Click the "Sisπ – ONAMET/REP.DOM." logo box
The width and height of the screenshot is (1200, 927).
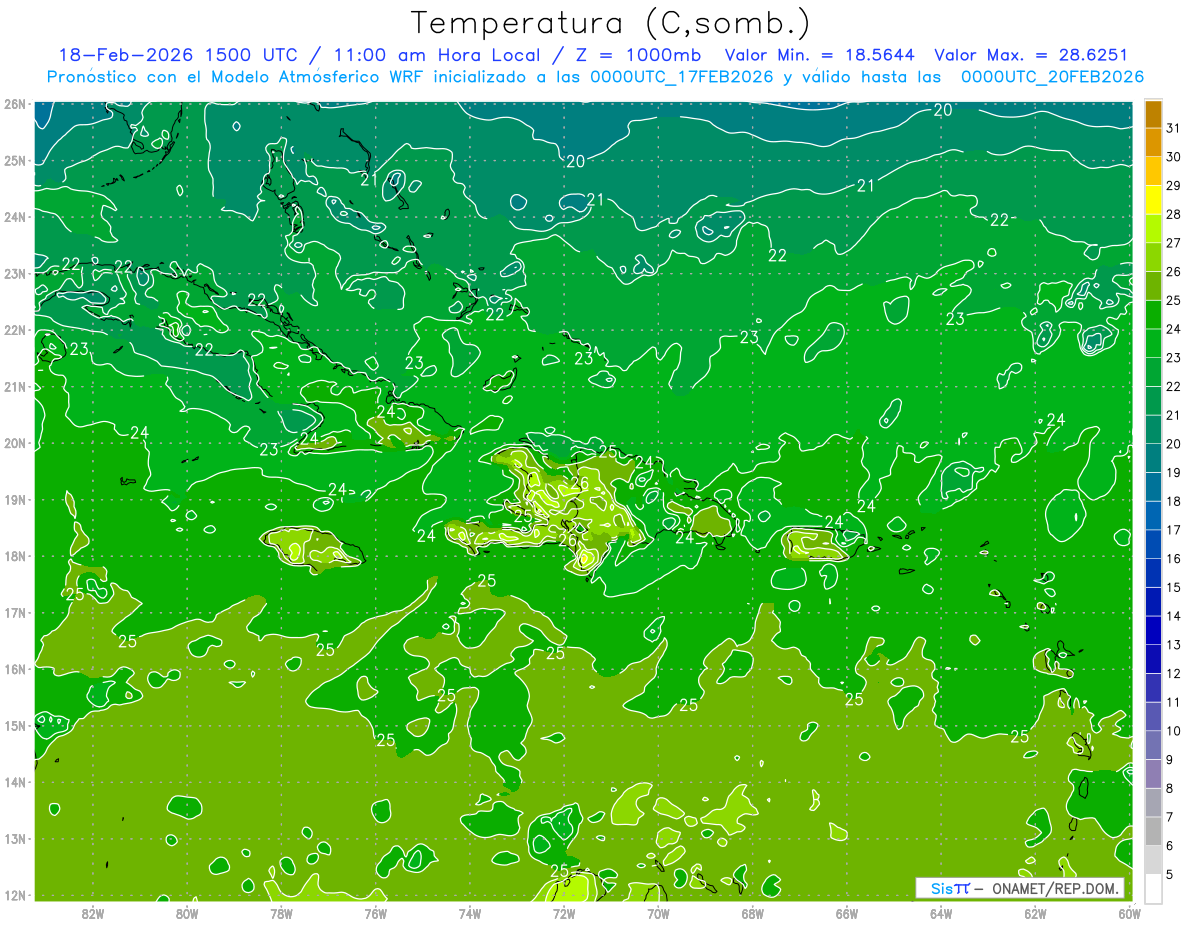tap(1019, 888)
